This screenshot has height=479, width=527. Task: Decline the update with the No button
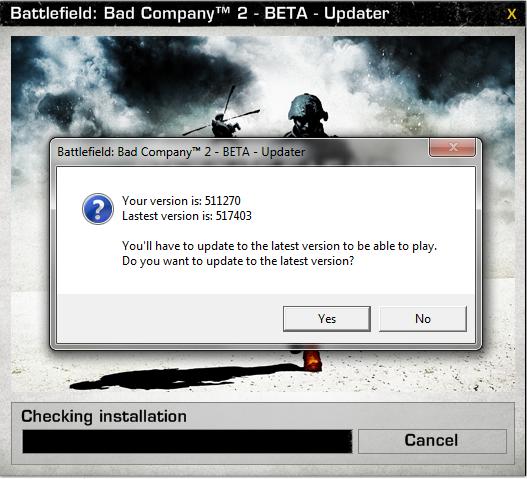click(423, 319)
